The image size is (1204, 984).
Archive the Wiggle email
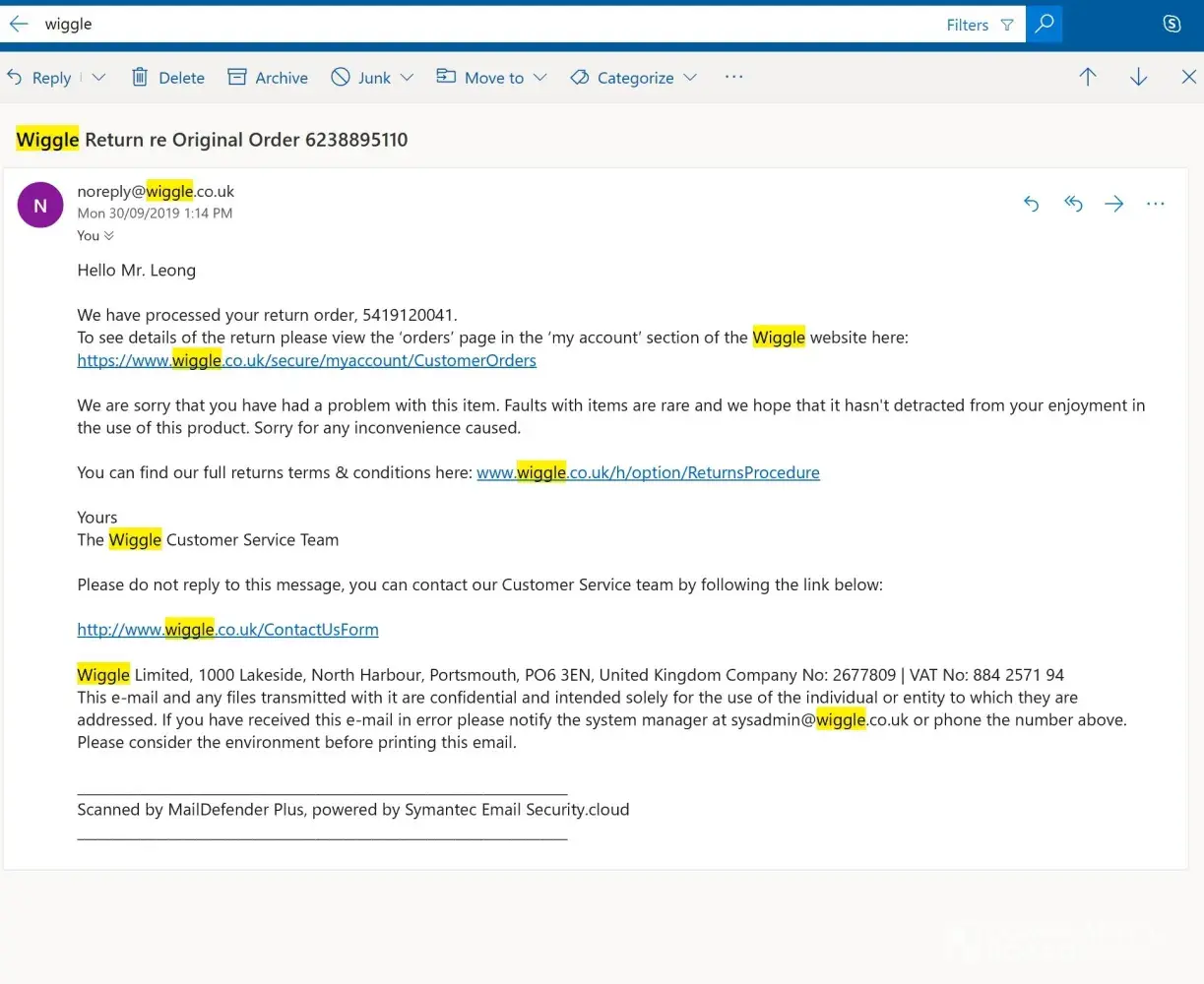pos(268,78)
